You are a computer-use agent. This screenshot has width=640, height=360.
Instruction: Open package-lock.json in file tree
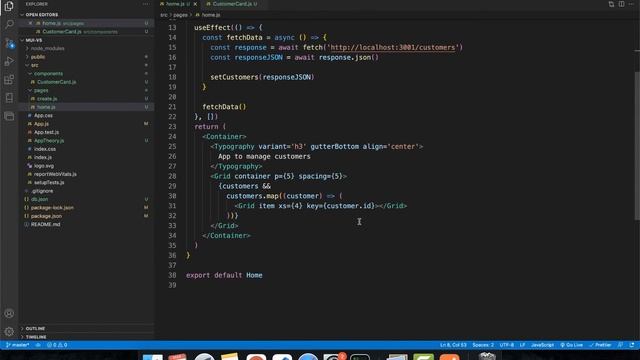[x=86, y=208]
